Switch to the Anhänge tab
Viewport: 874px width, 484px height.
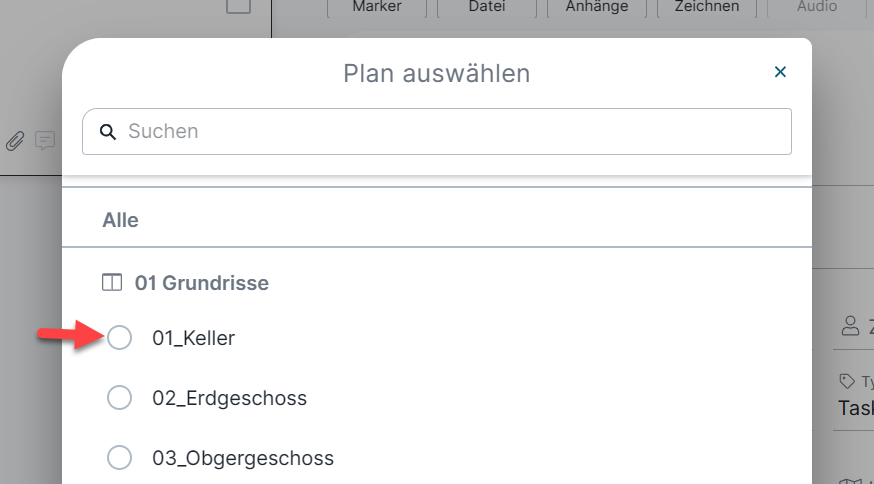coord(596,7)
